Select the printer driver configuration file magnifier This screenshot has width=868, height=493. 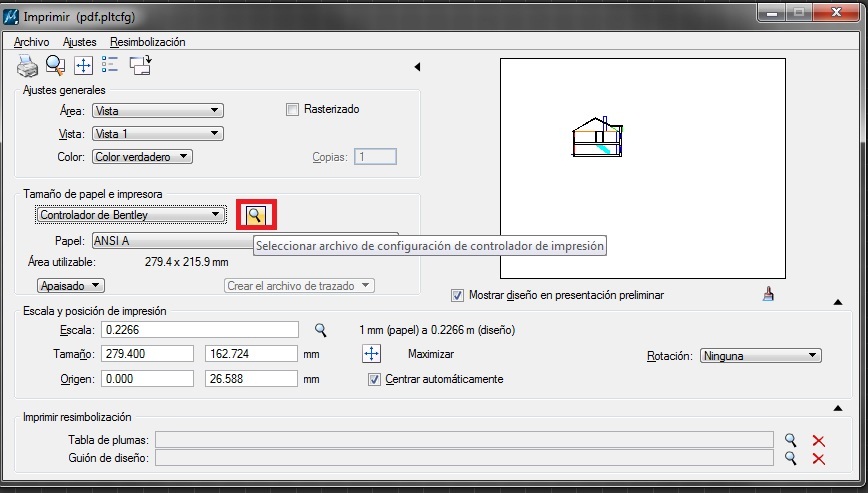coord(255,215)
